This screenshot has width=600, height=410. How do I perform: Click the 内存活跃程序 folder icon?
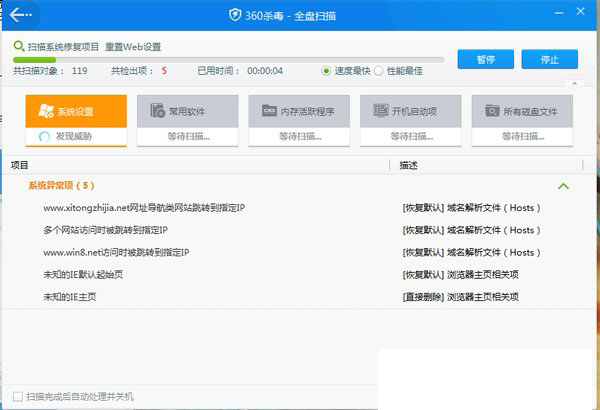(269, 110)
